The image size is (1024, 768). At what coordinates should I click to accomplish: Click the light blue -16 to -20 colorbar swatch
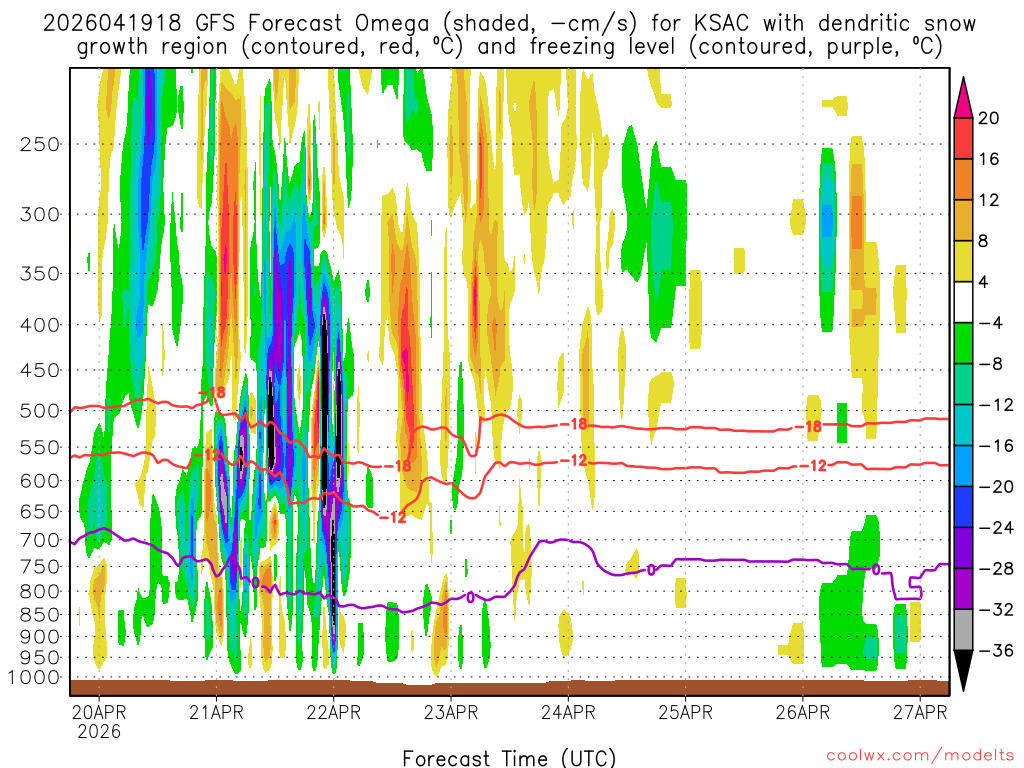963,466
